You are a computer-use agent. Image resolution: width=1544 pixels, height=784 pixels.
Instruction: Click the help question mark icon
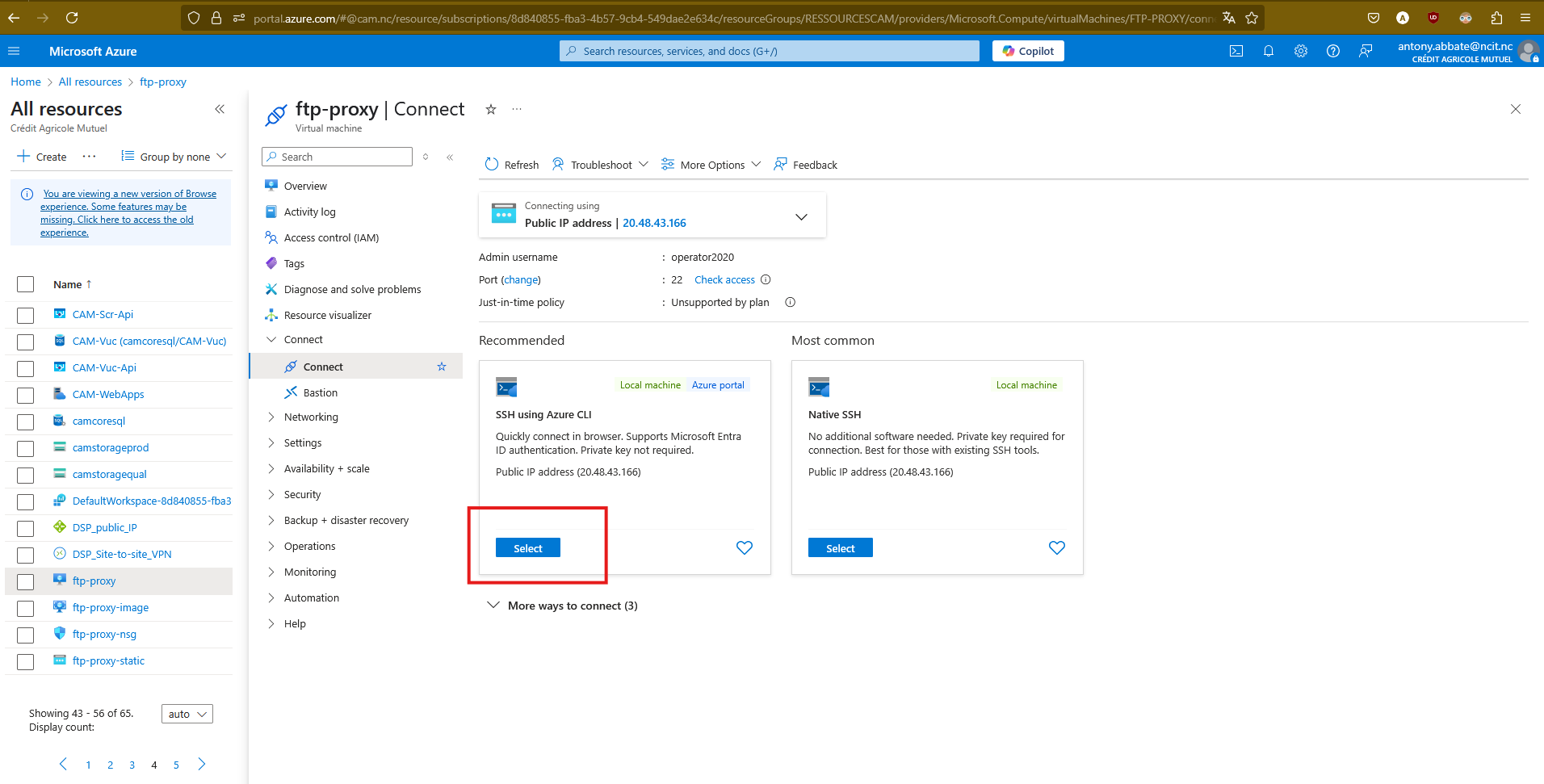click(1332, 51)
